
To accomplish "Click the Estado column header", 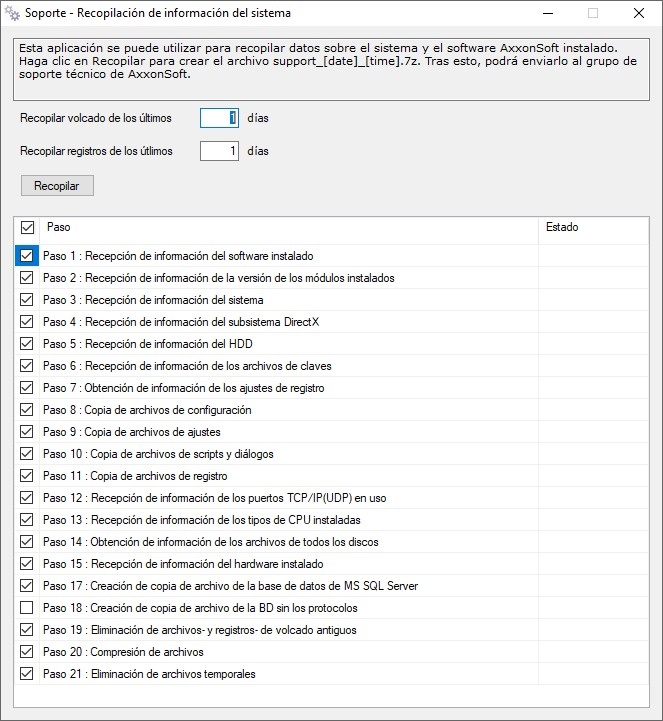I will pyautogui.click(x=590, y=228).
